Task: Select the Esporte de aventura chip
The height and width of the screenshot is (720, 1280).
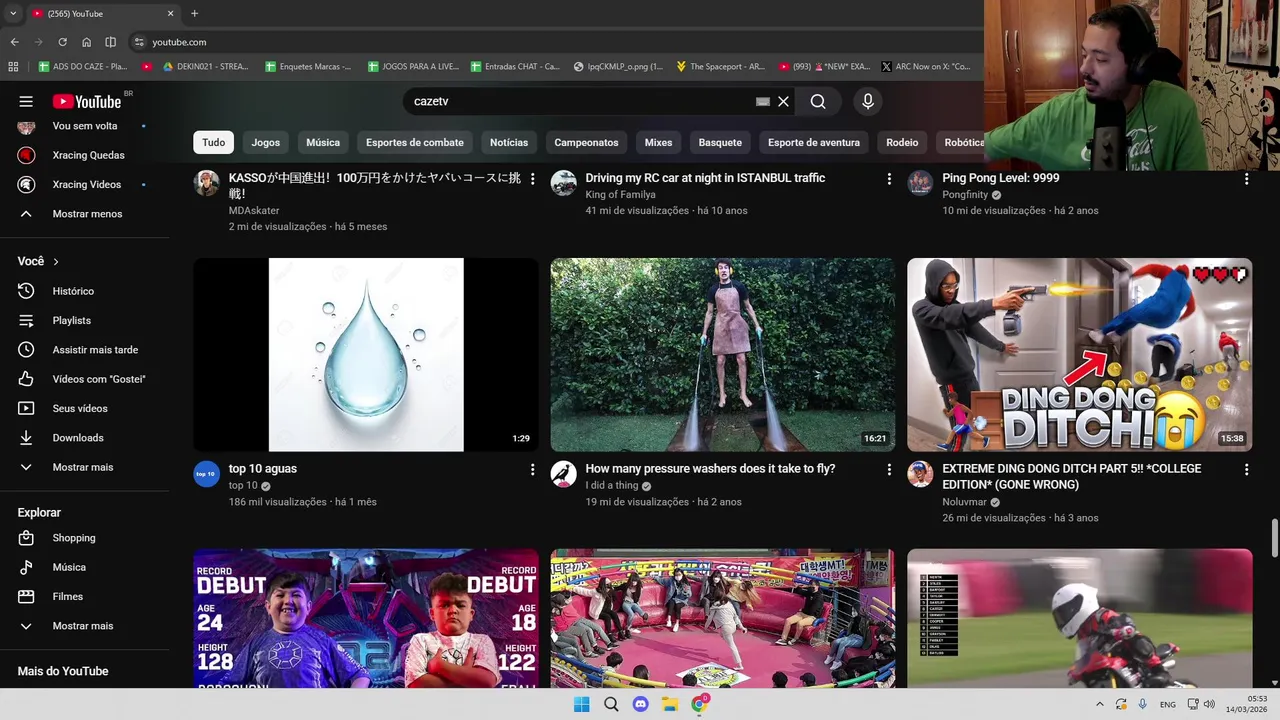Action: tap(814, 142)
